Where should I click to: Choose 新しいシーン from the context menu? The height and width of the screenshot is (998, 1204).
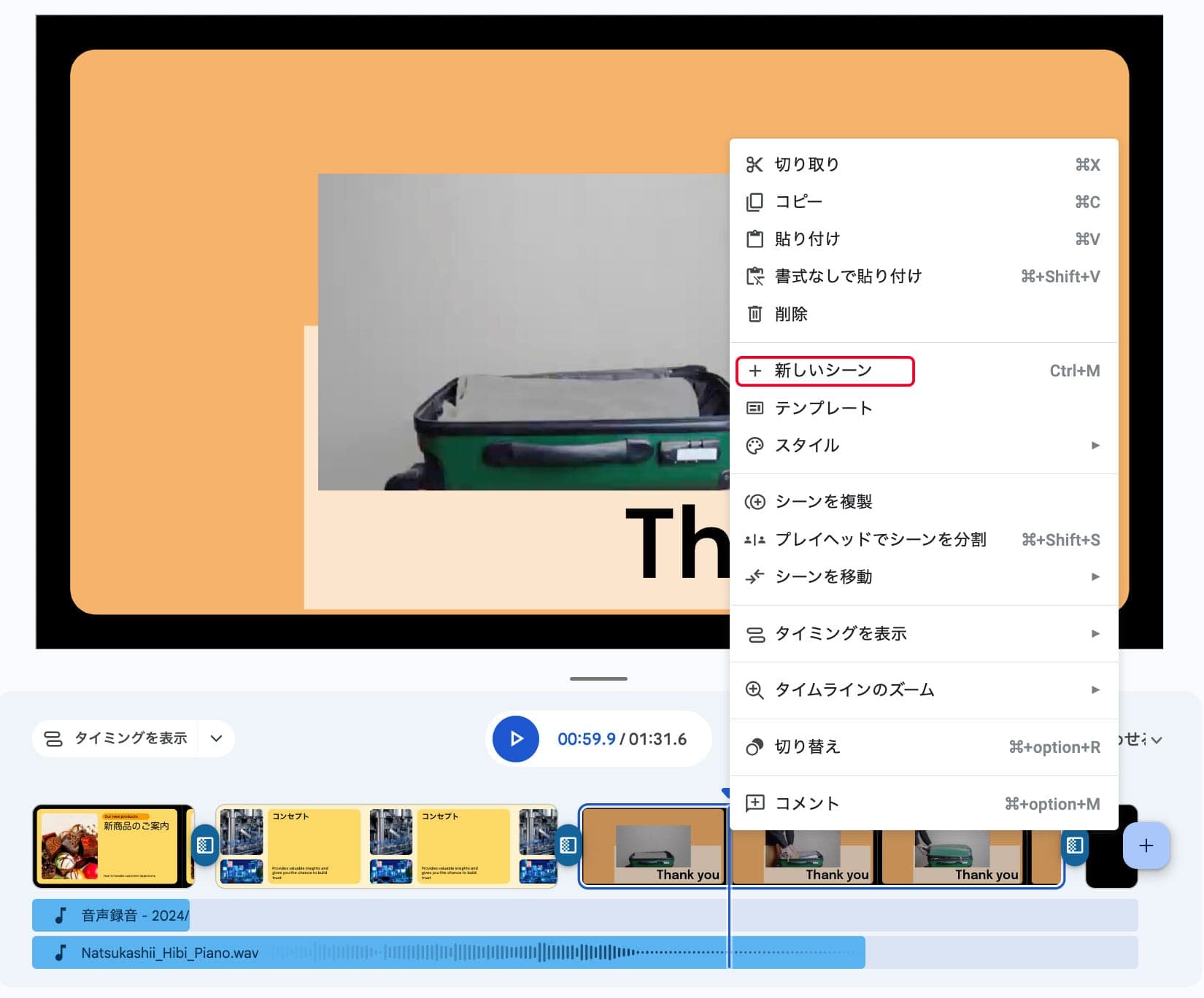(x=825, y=371)
